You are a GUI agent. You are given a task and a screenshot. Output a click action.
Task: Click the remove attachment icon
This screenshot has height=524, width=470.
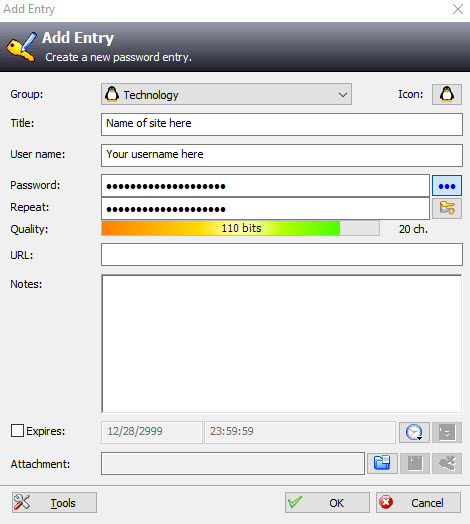(447, 463)
